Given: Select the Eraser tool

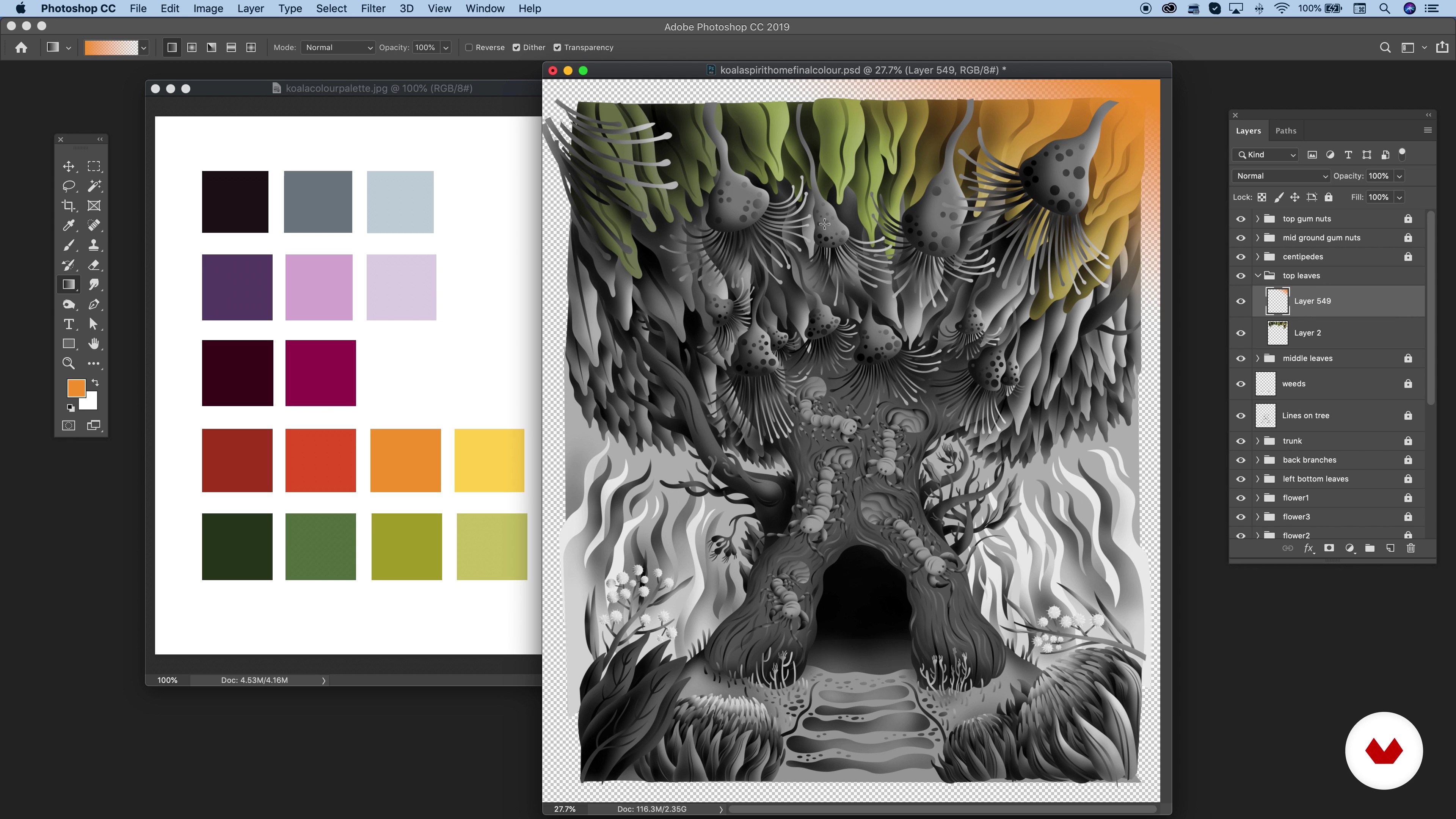Looking at the screenshot, I should (94, 265).
